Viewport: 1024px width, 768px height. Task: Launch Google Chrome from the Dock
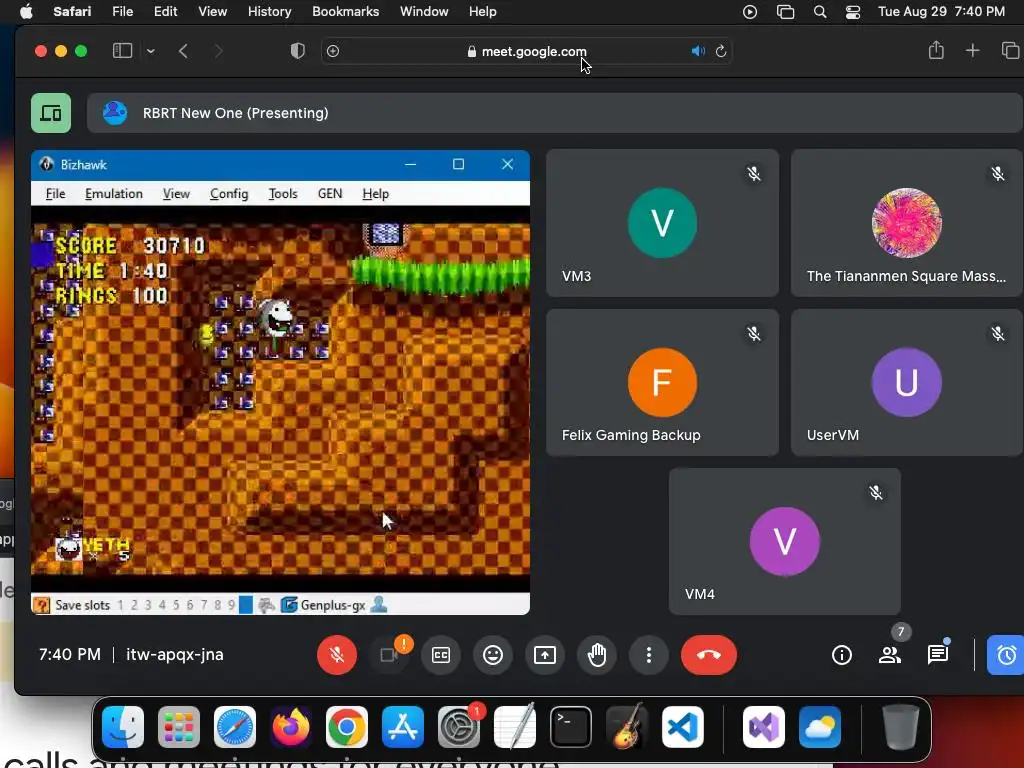click(347, 727)
